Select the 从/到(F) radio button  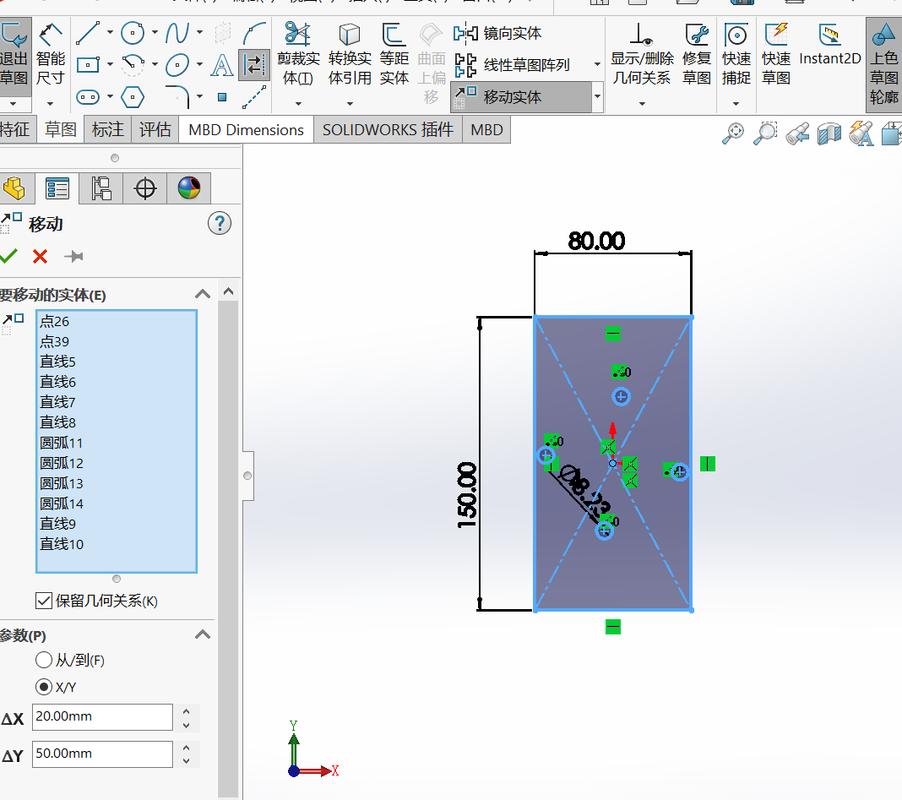pyautogui.click(x=43, y=660)
